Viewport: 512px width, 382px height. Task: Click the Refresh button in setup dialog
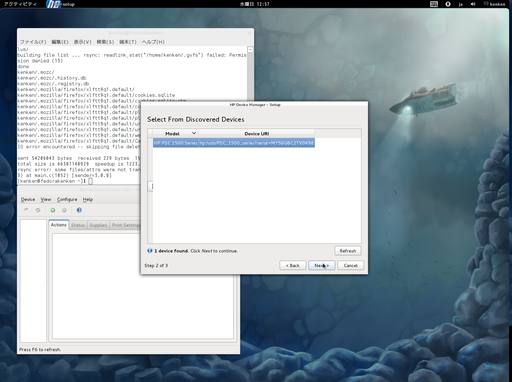click(x=348, y=251)
